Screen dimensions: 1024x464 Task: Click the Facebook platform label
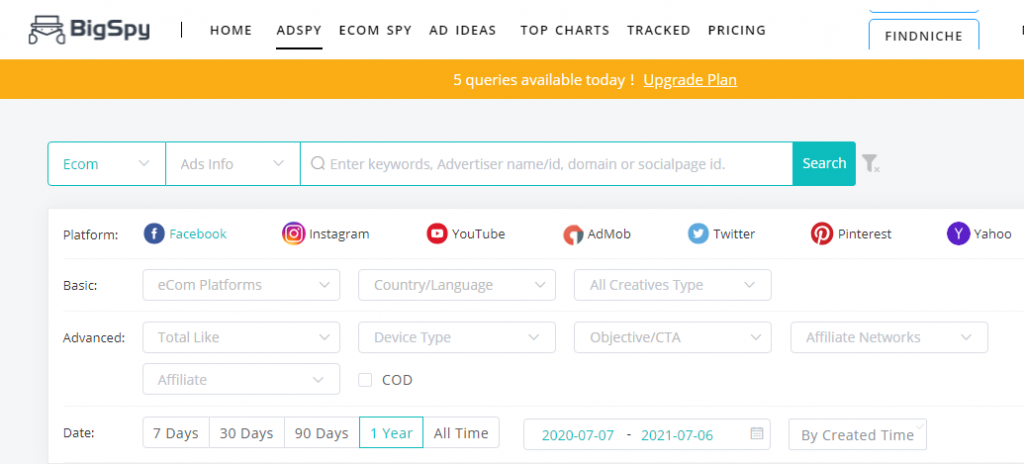tap(198, 233)
